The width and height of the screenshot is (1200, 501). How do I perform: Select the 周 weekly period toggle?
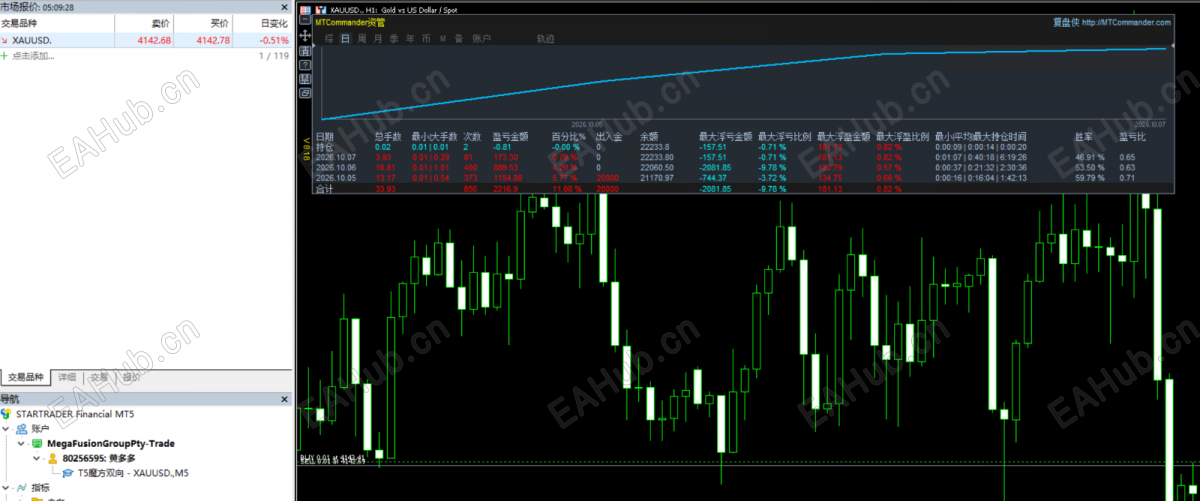[362, 39]
